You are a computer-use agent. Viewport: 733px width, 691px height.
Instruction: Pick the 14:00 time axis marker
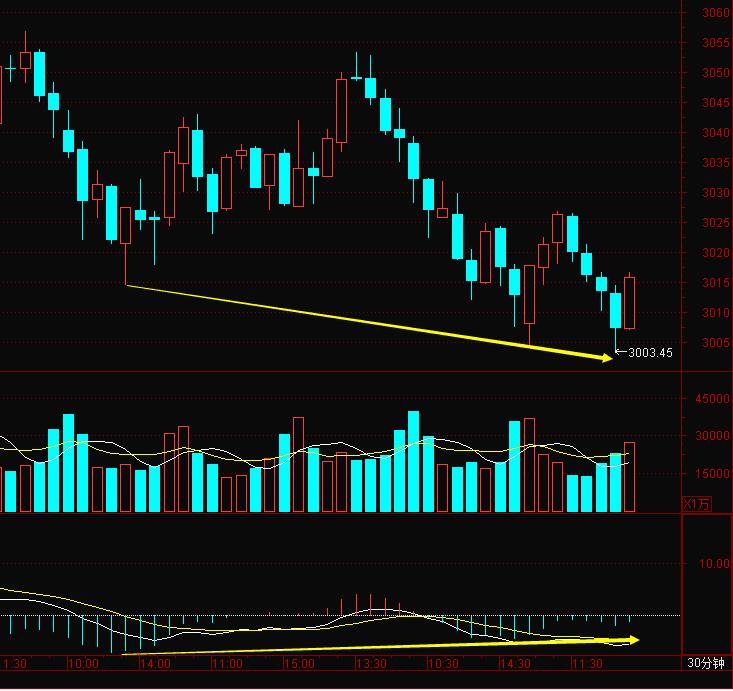pos(154,664)
